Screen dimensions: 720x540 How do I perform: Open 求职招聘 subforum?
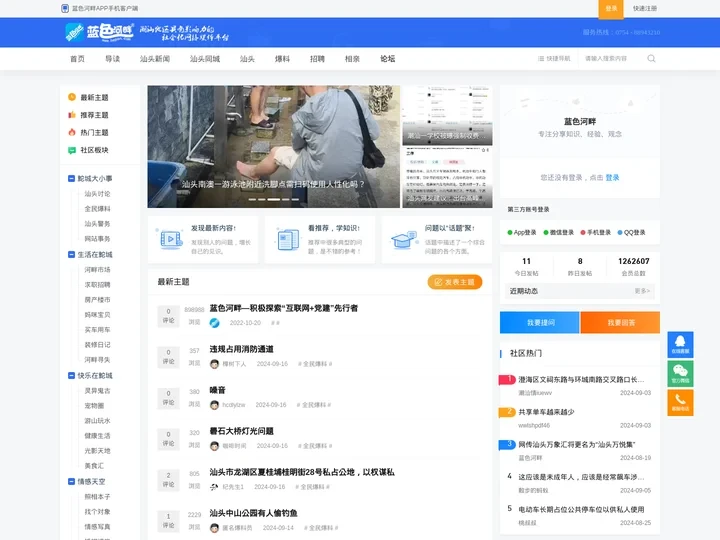(97, 285)
